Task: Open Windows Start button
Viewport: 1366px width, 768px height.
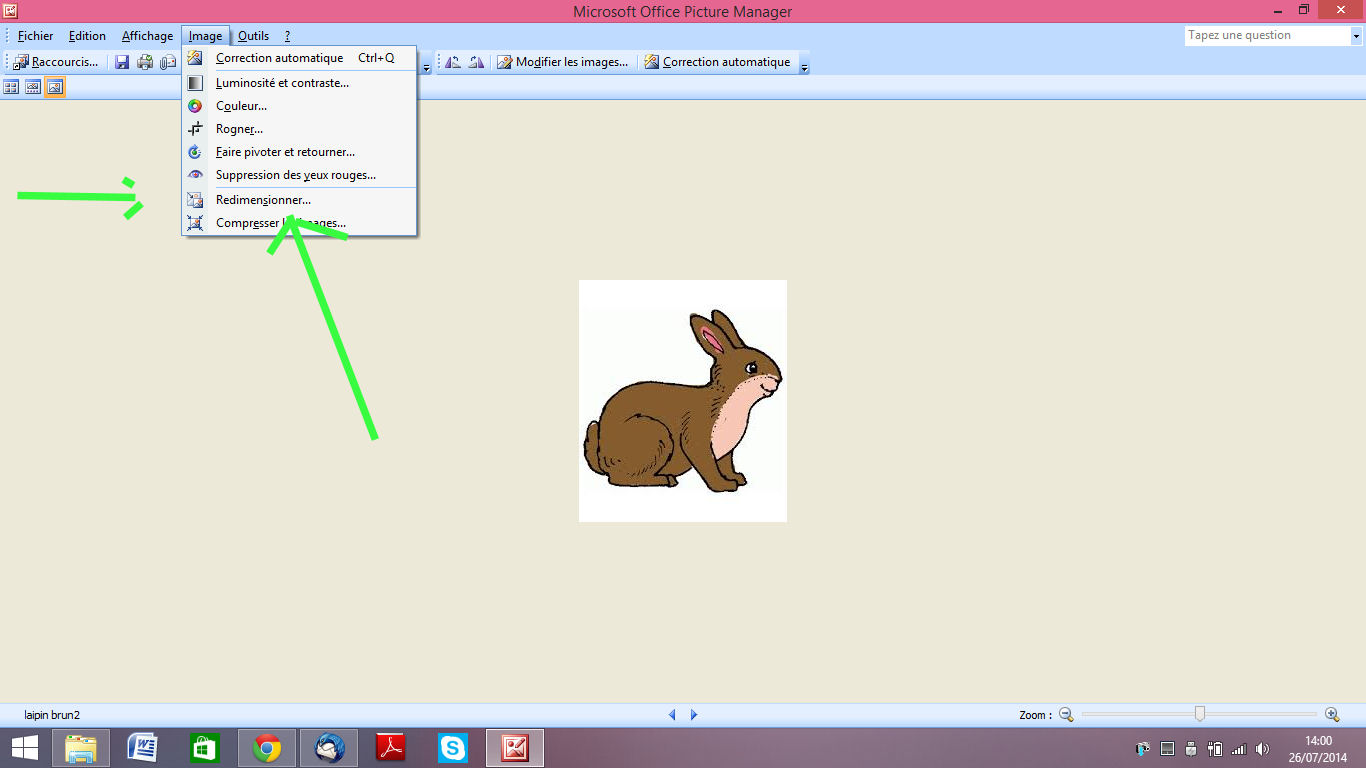Action: click(x=25, y=748)
